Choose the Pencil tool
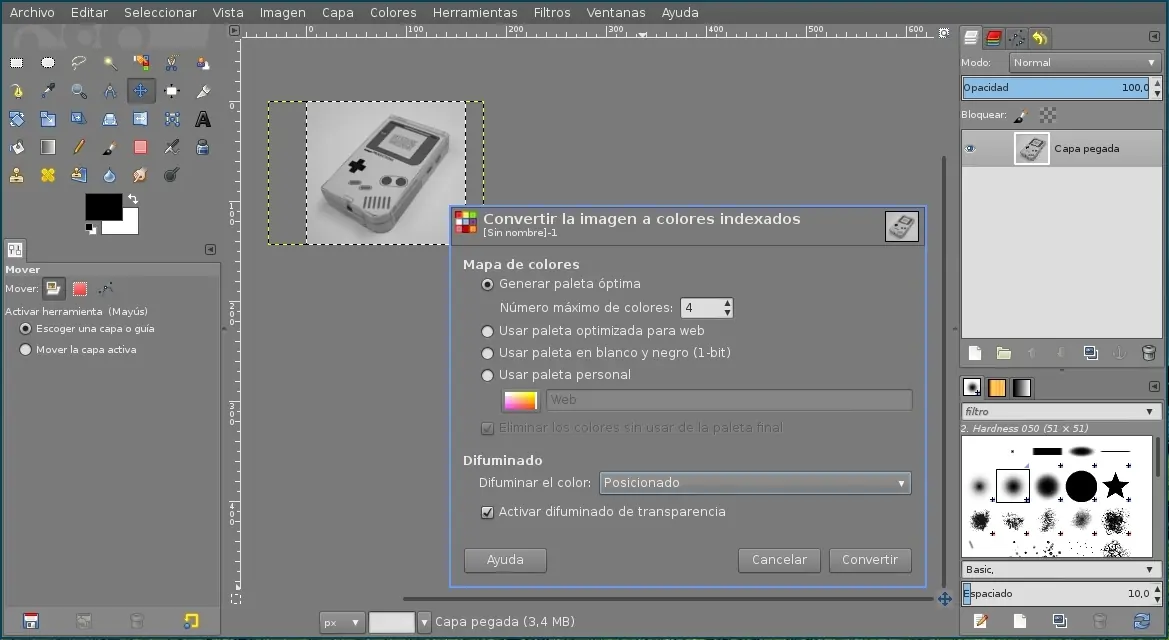Screen dimensions: 1169x640 click(79, 147)
